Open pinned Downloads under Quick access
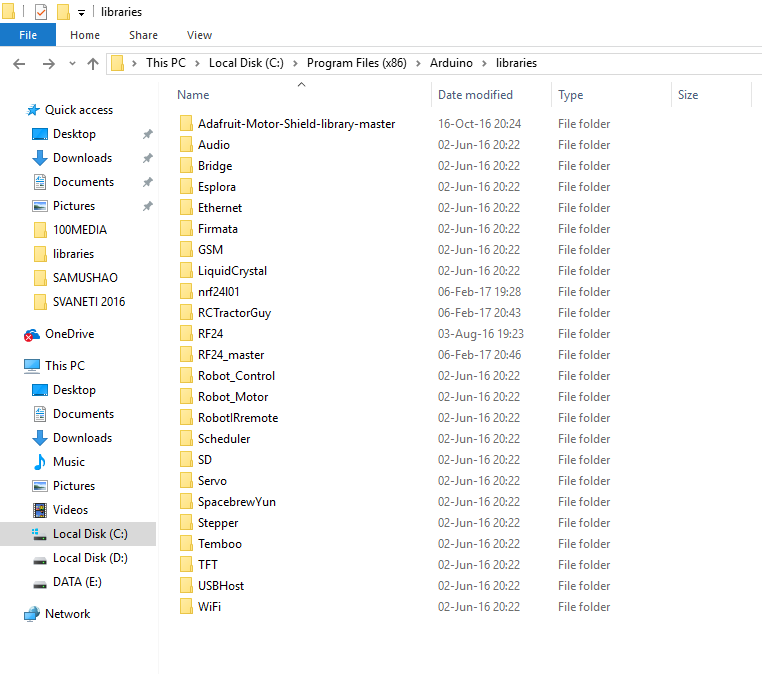Image resolution: width=762 pixels, height=674 pixels. (83, 158)
